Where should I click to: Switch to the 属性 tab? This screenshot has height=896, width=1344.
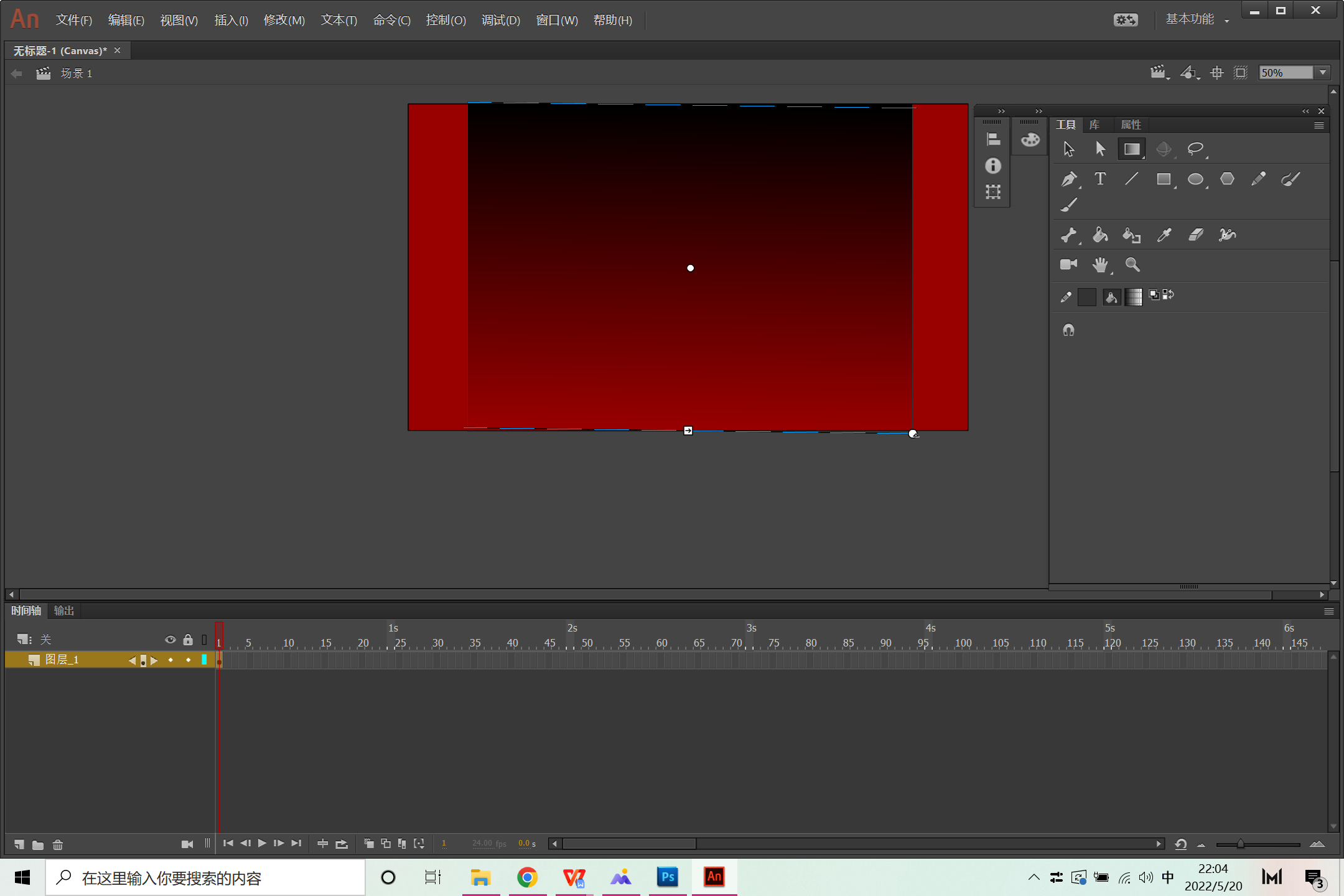pos(1130,124)
